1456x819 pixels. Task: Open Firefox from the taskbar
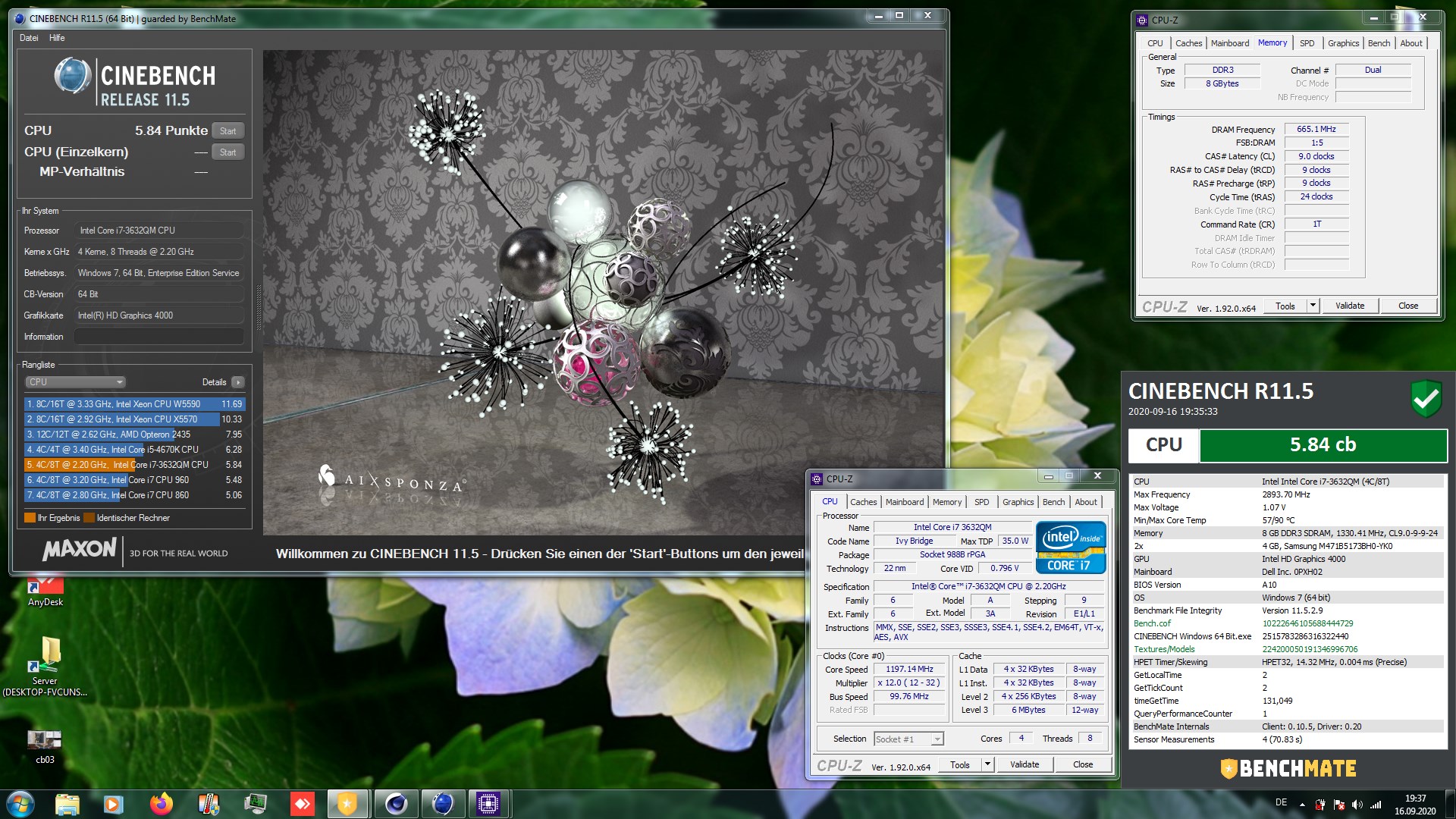(x=161, y=803)
